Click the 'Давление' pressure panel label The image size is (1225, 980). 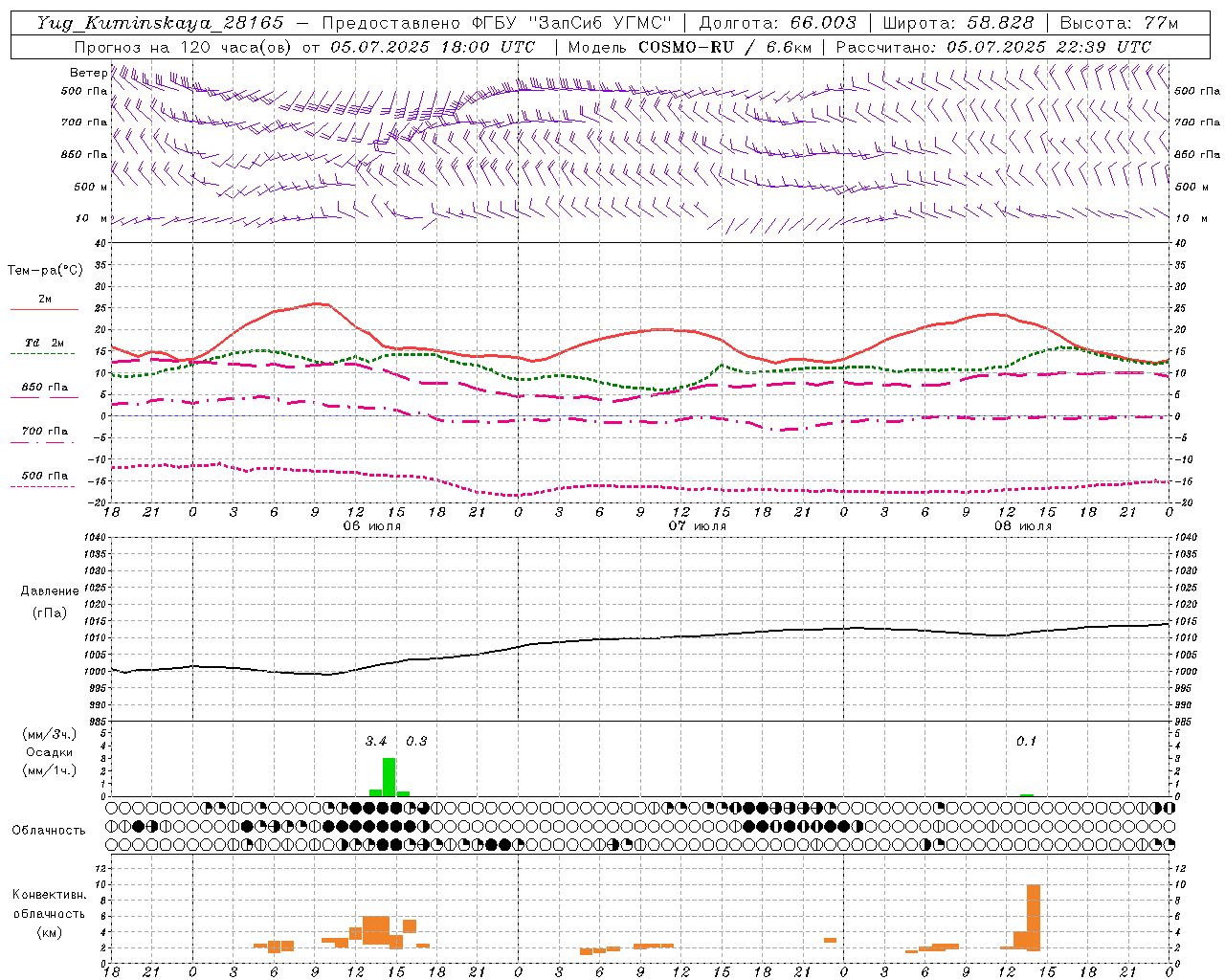pos(50,590)
